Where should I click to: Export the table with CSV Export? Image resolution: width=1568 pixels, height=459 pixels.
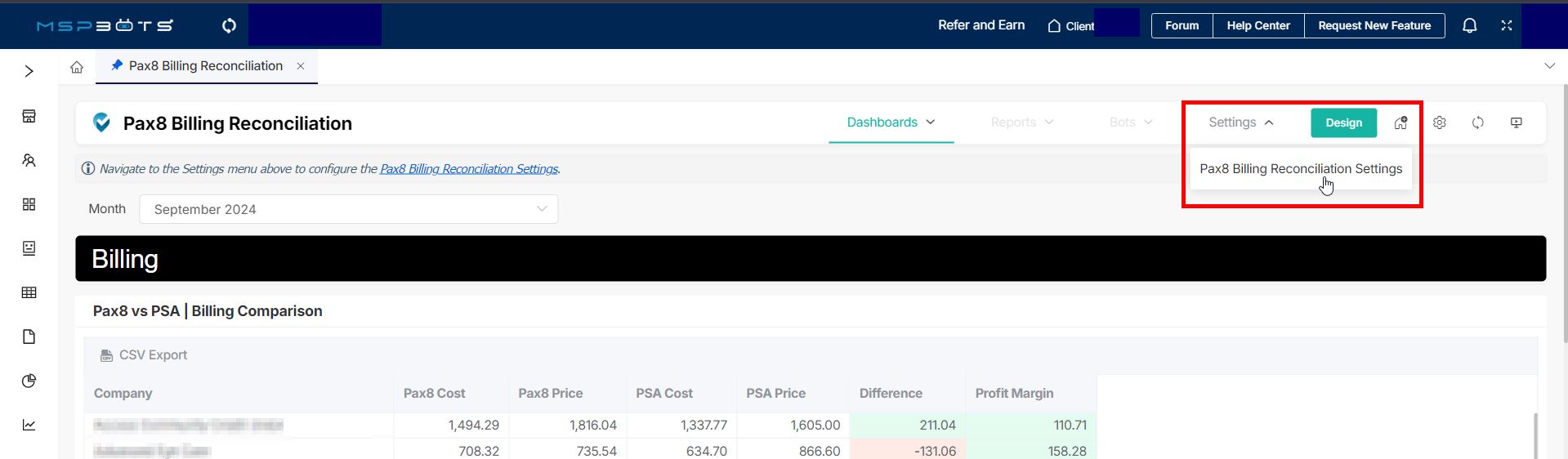coord(144,355)
